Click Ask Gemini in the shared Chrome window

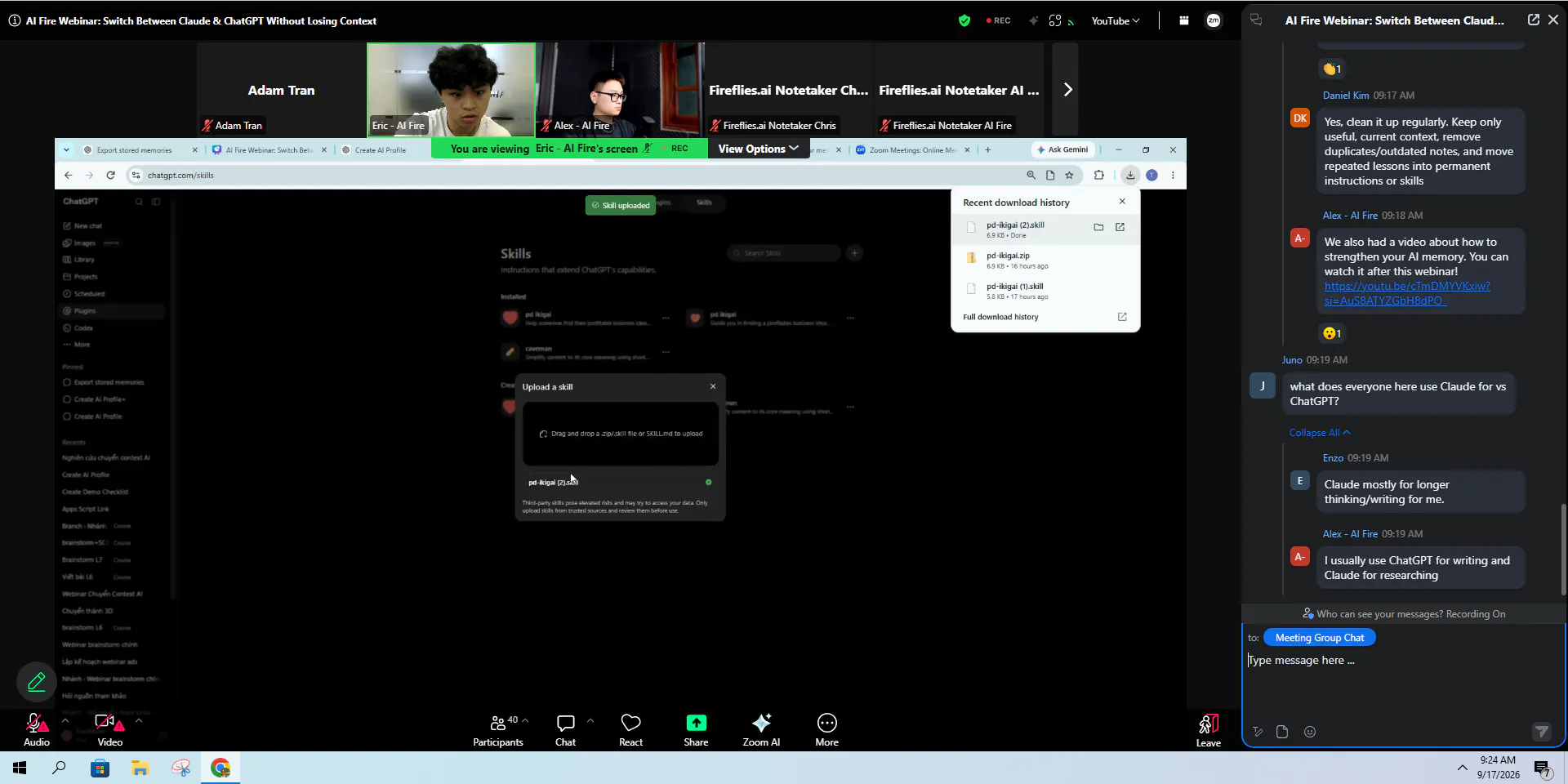(x=1062, y=149)
